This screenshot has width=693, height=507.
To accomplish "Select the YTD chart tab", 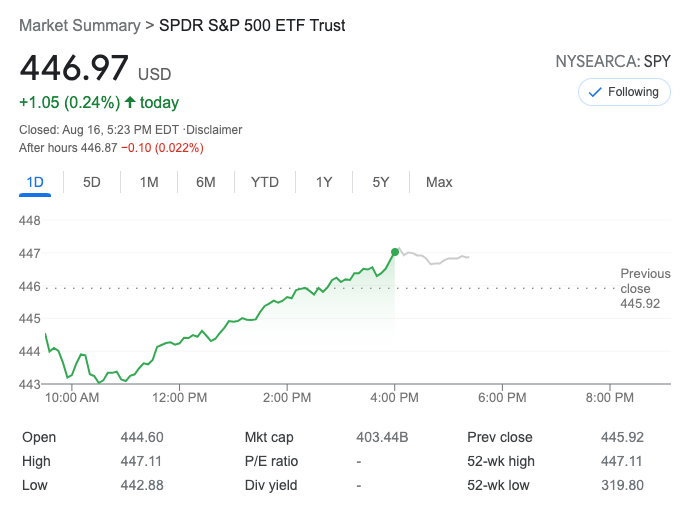I will click(265, 182).
